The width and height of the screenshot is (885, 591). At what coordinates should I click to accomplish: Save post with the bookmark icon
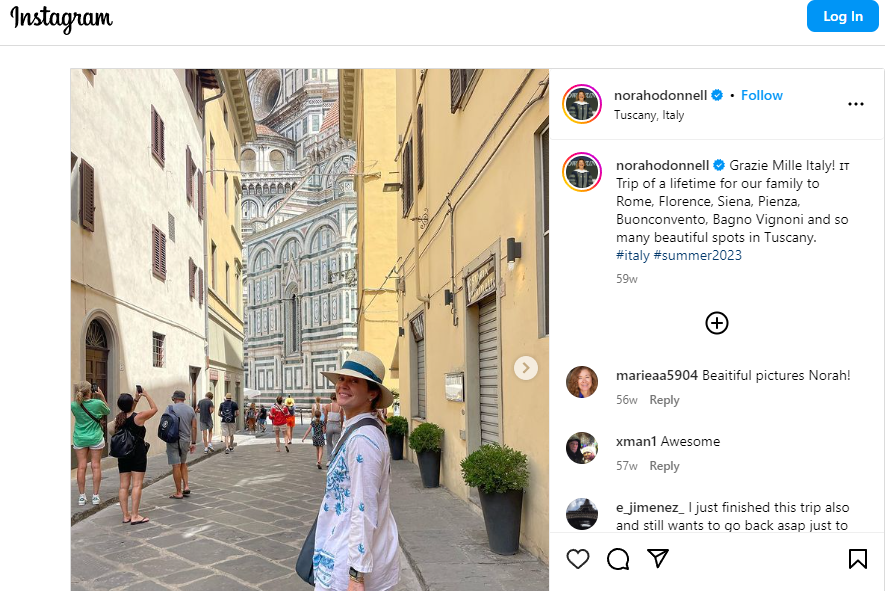857,559
